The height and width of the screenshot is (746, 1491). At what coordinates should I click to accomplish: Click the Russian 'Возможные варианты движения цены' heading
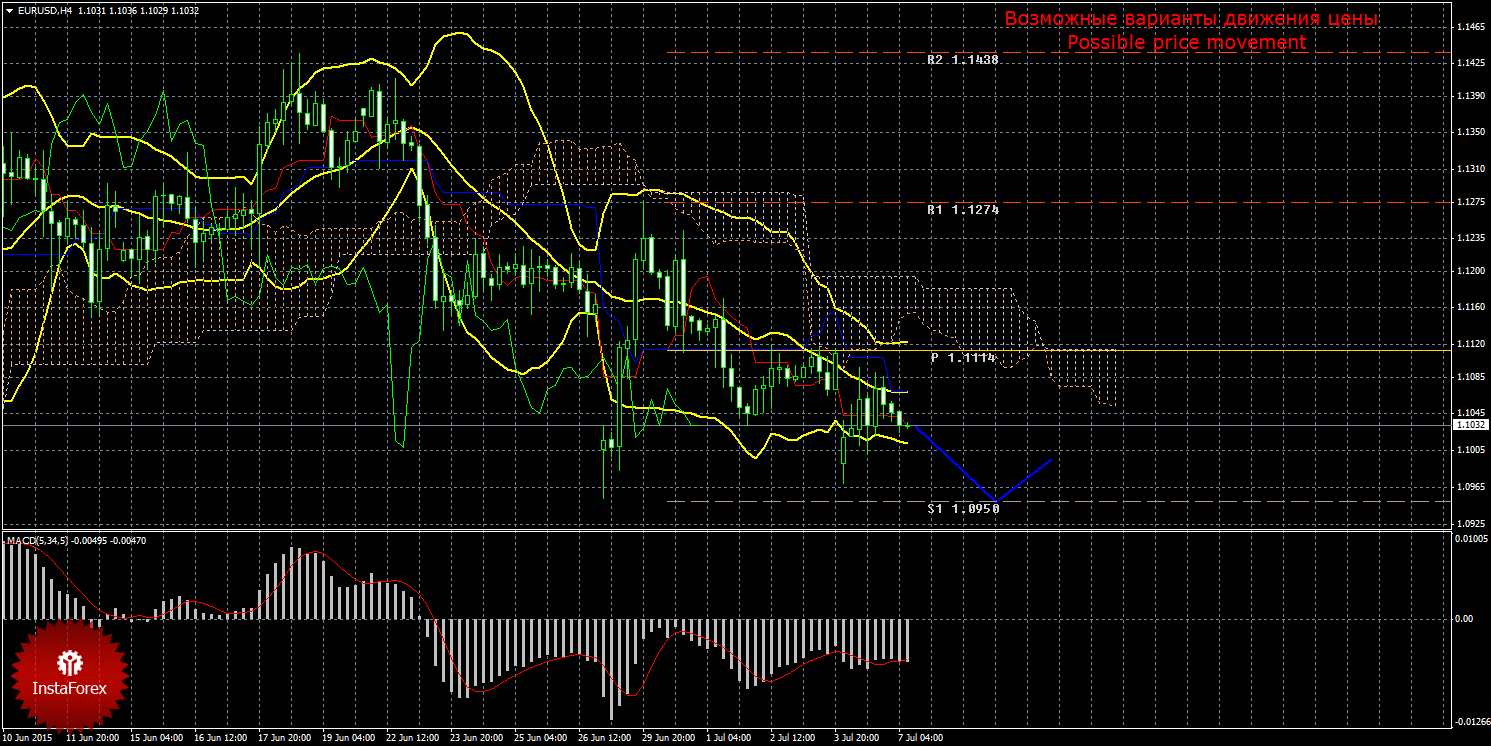[1191, 19]
